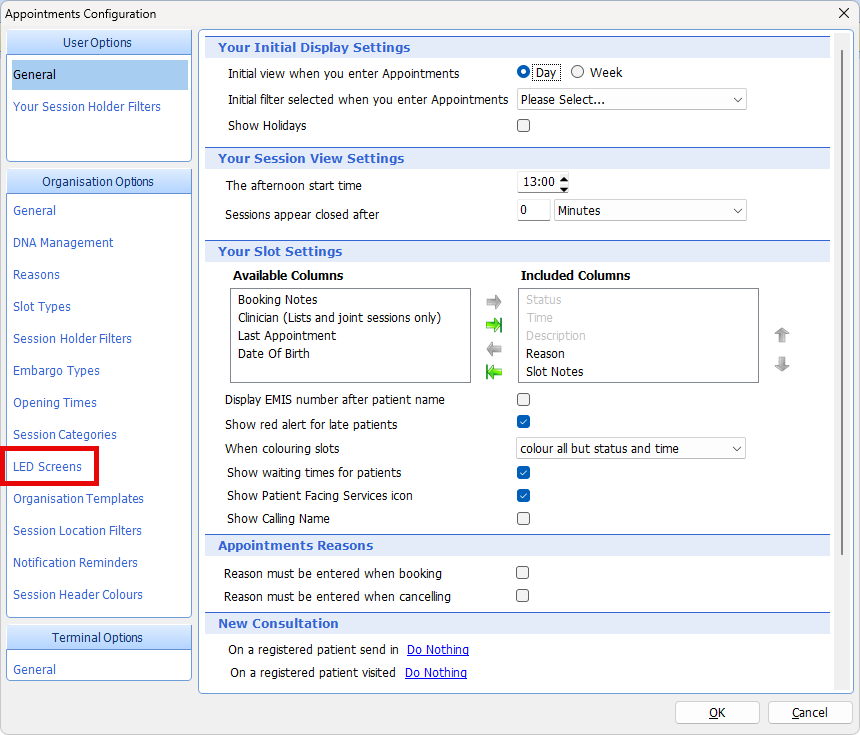The image size is (860, 735).
Task: Untick Show red alert for late patients
Action: coord(523,422)
